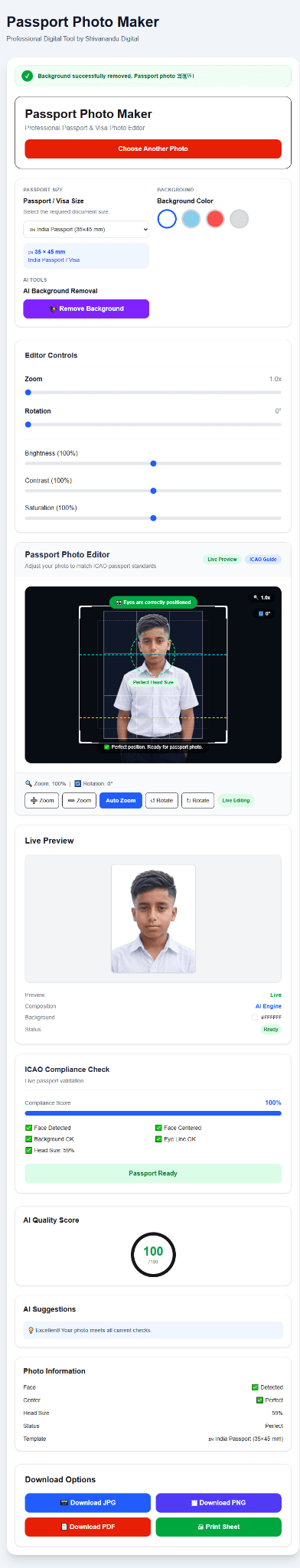300x1568 pixels.
Task: Click the Remove Background button
Action: (86, 309)
